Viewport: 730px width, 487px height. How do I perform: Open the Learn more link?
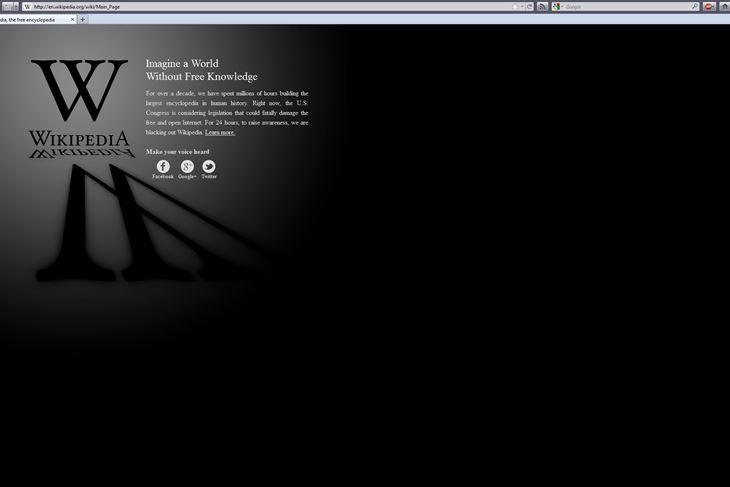click(x=220, y=133)
